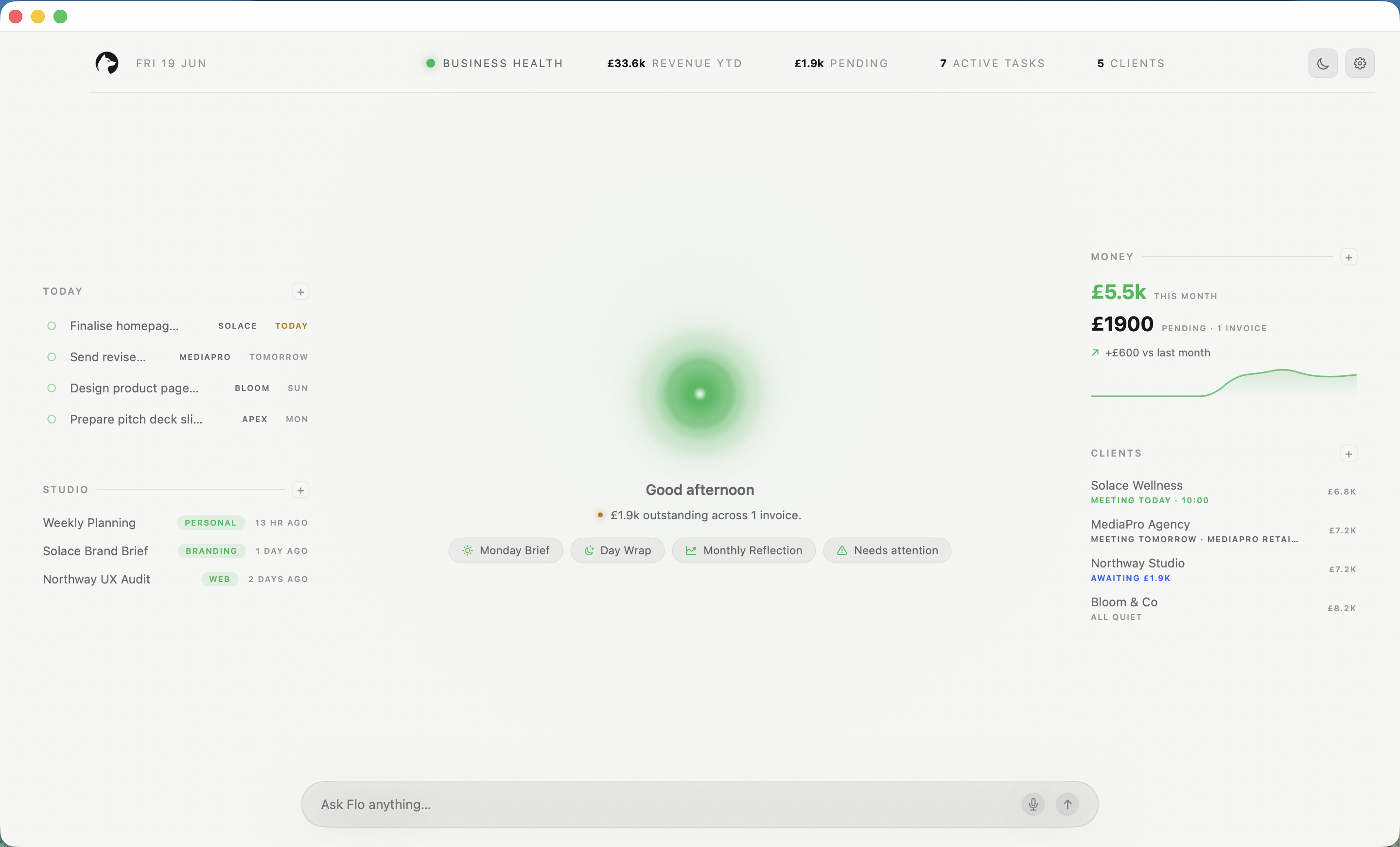Open the MediaPro Agency client row
Viewport: 1400px width, 847px height.
pos(1223,530)
